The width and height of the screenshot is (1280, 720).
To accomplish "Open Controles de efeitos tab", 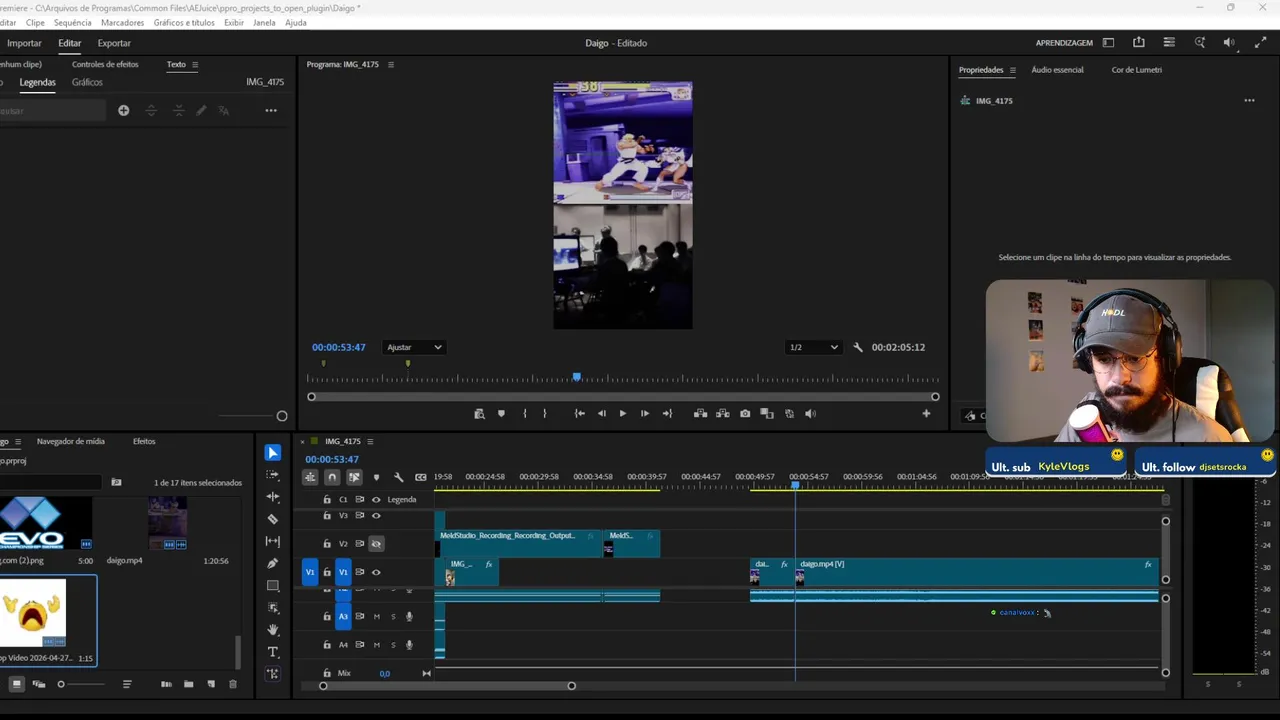I will 105,65.
